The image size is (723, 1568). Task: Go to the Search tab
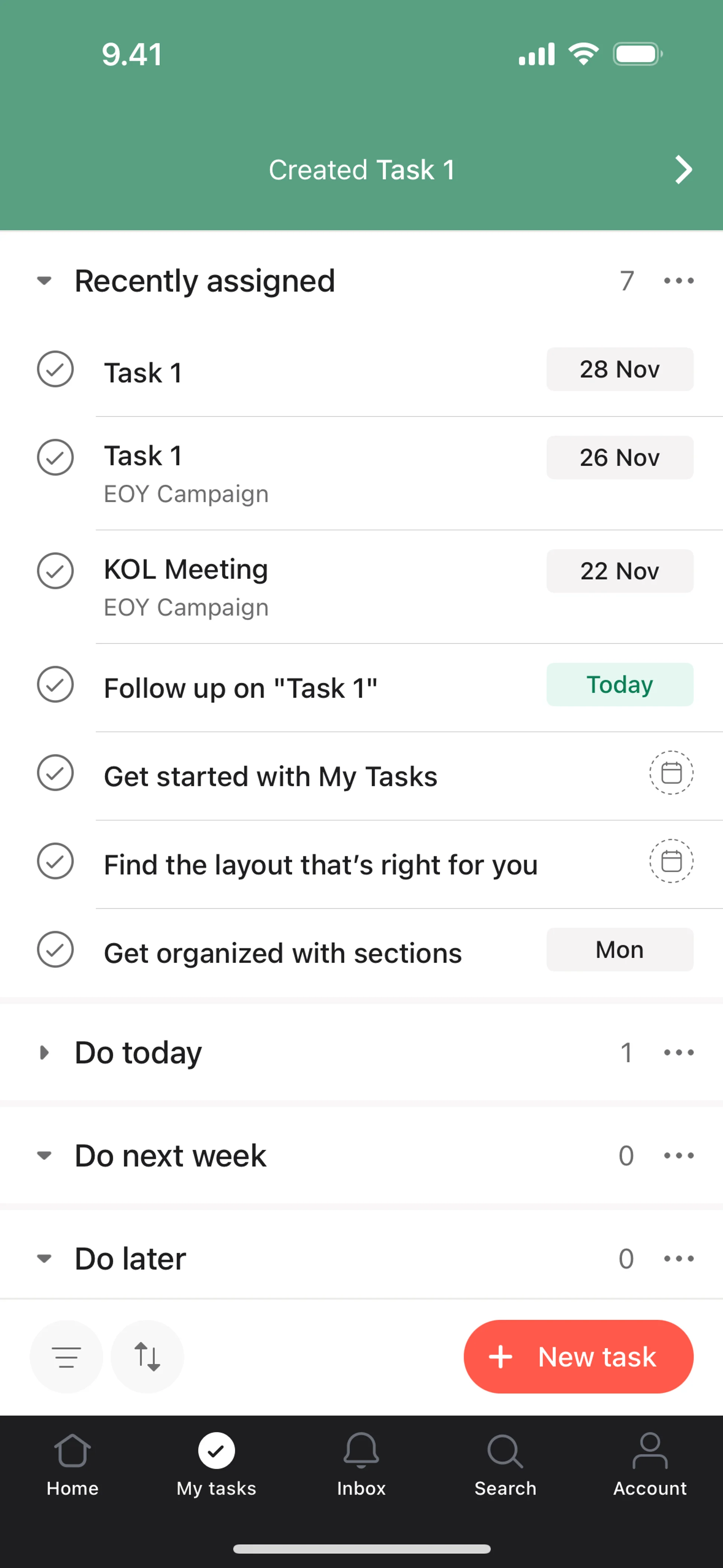click(505, 1464)
